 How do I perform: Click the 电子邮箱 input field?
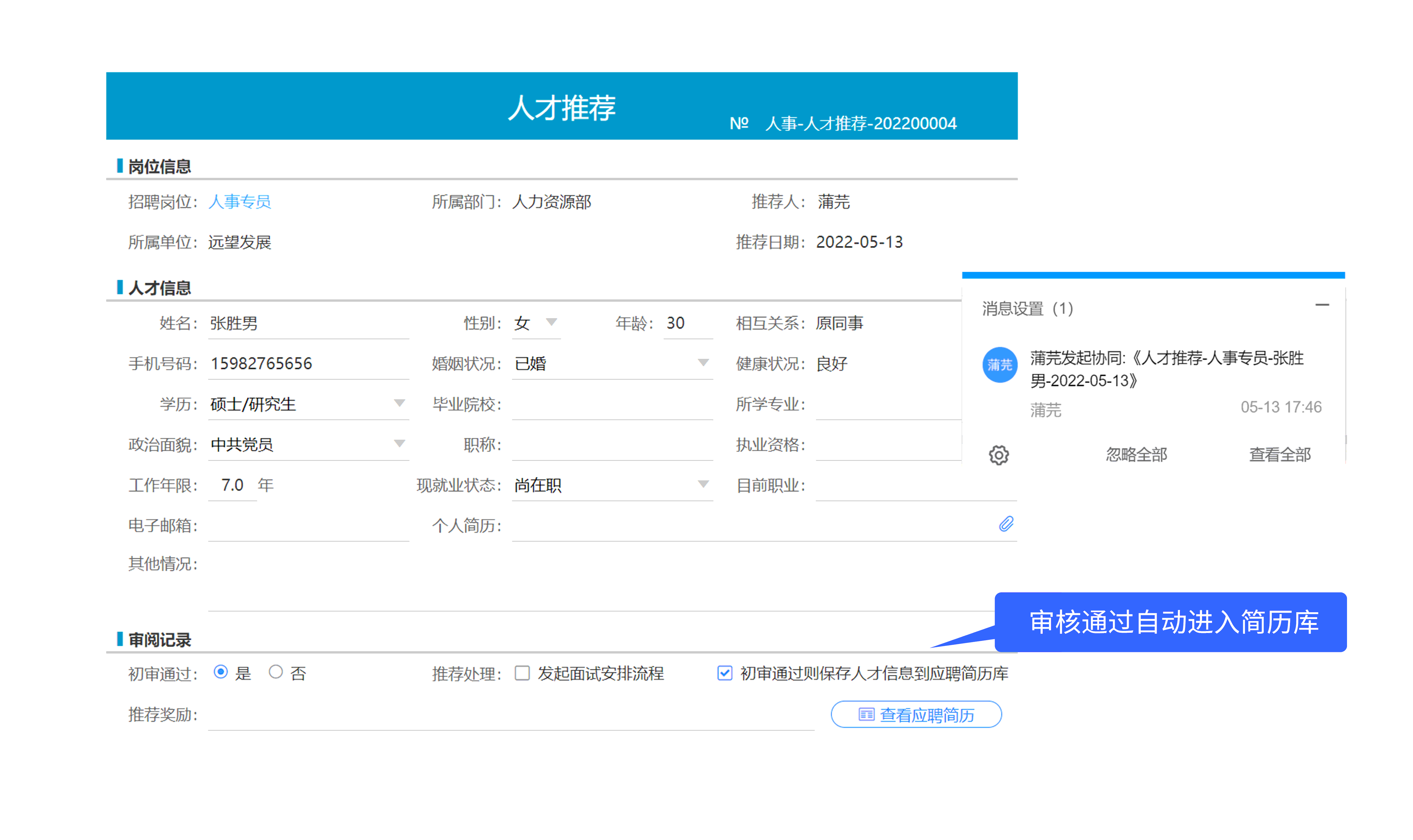click(x=308, y=526)
